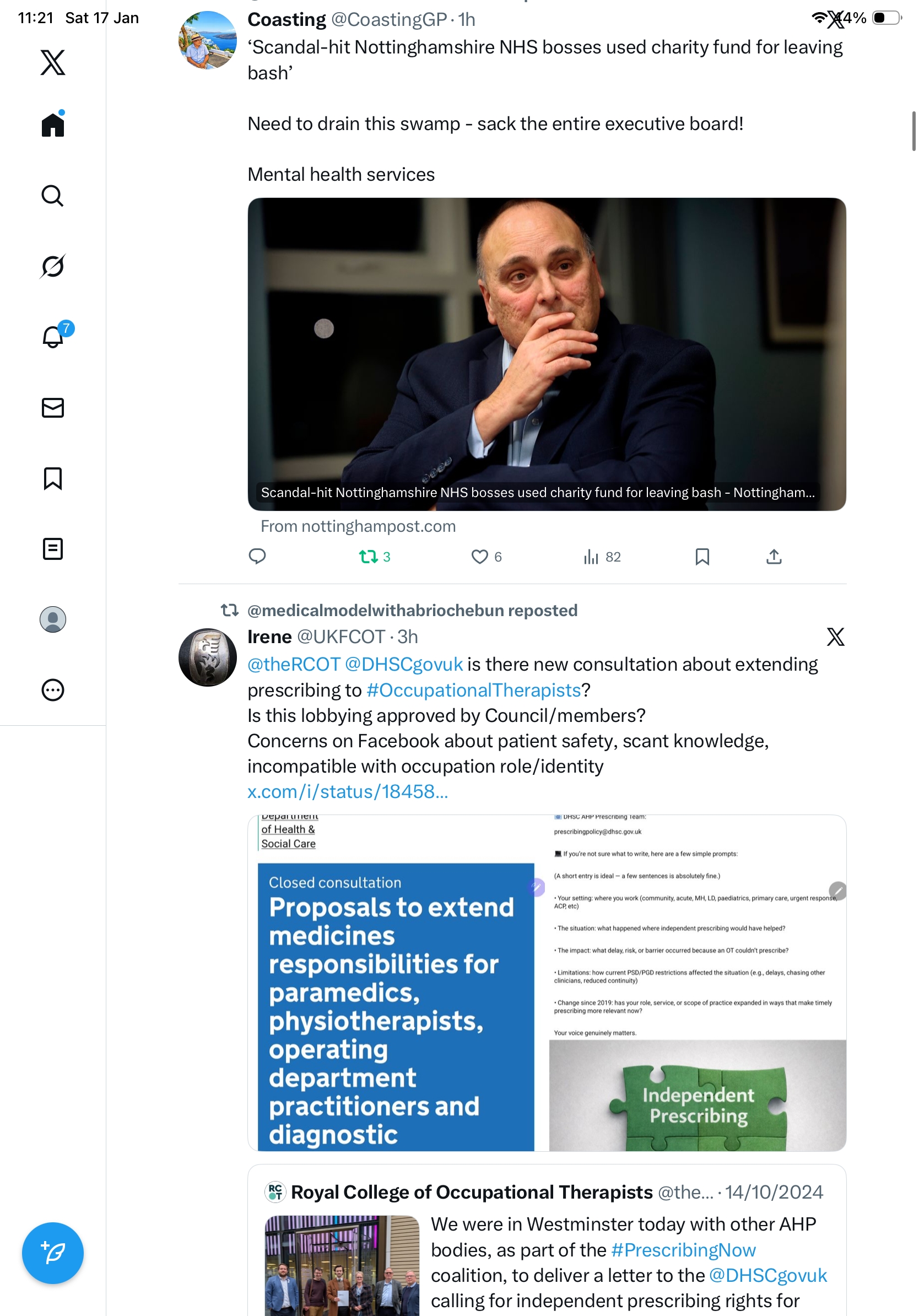Reply to the Coasting post
This screenshot has height=1316, width=919.
click(x=257, y=557)
